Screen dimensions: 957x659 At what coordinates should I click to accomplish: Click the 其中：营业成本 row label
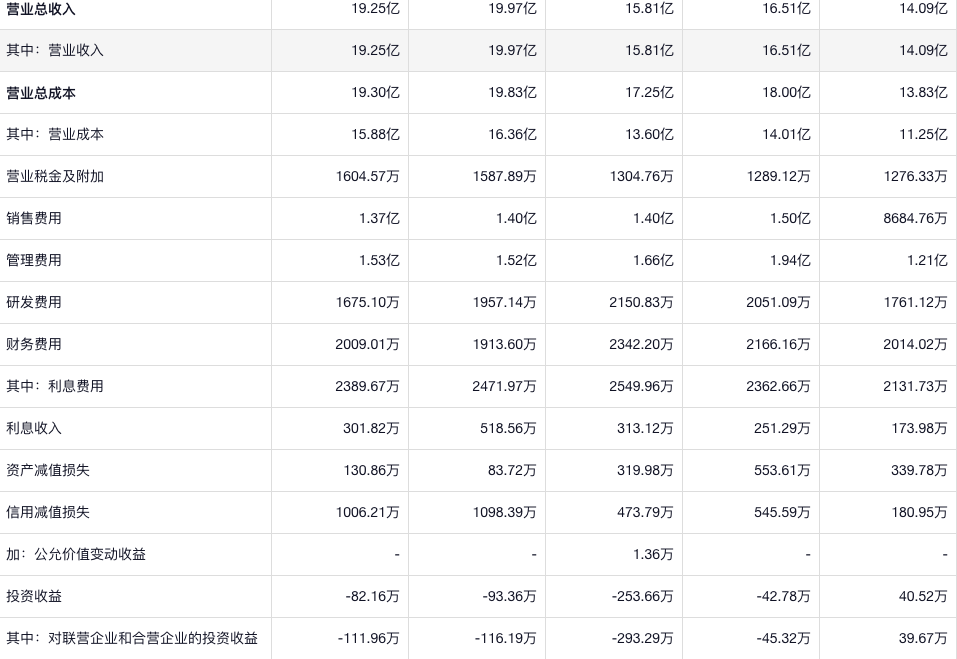[x=55, y=134]
